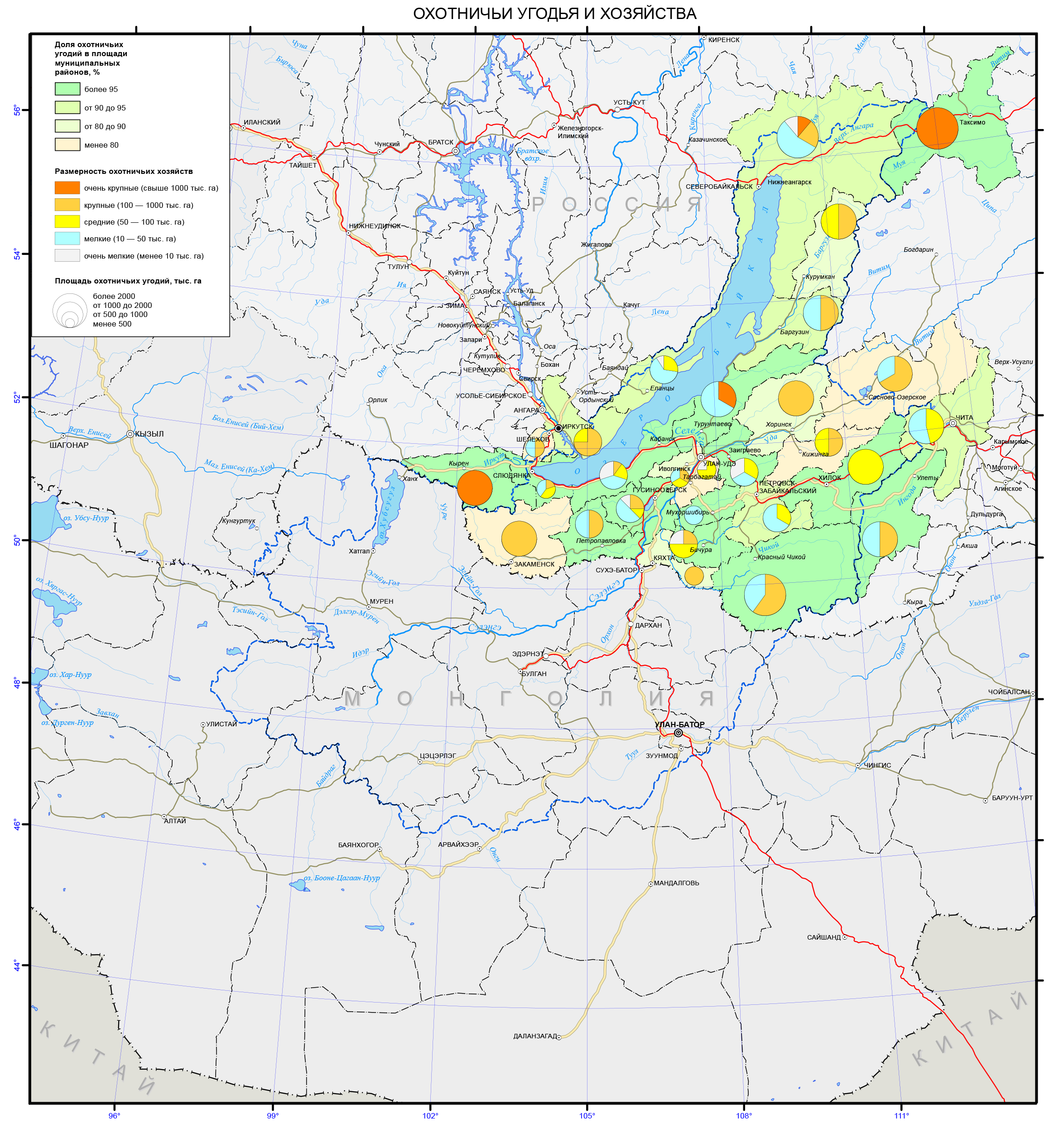Click the nested circles area-size legend symbol
Screen dimensions: 1064x1123
click(70, 312)
